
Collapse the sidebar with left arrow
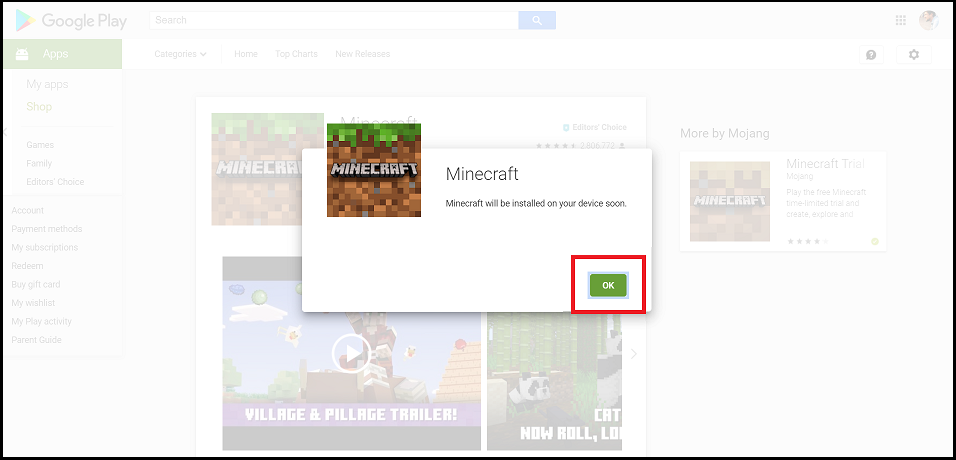coord(5,132)
